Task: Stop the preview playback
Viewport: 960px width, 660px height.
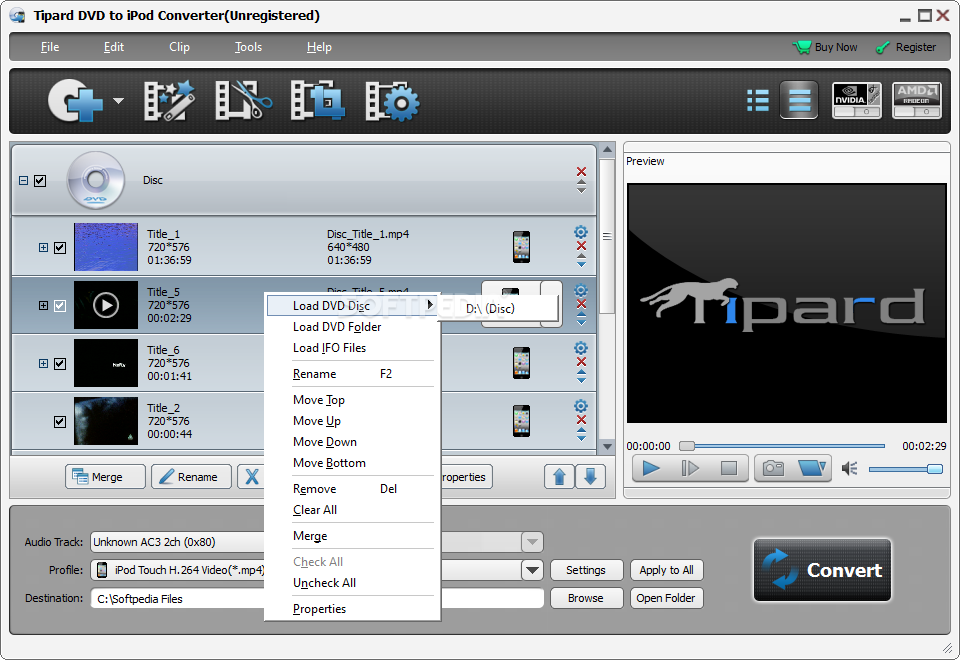Action: pos(729,469)
